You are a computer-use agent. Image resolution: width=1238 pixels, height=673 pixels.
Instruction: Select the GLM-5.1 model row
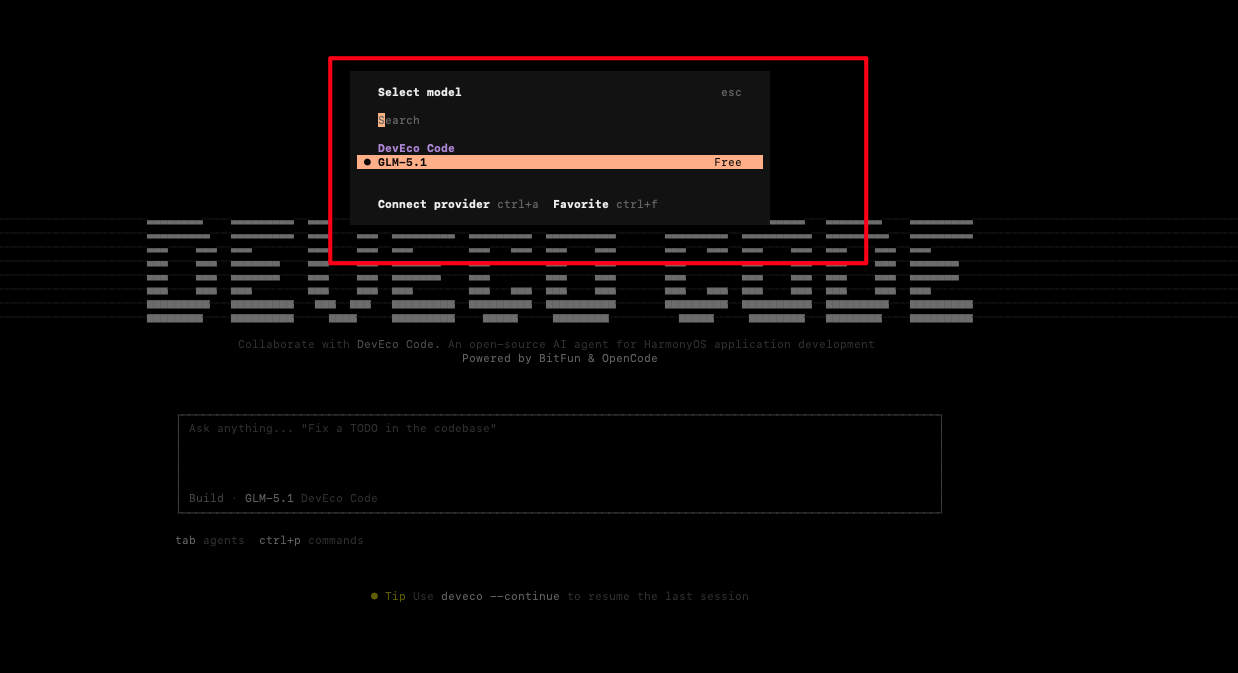[x=560, y=162]
